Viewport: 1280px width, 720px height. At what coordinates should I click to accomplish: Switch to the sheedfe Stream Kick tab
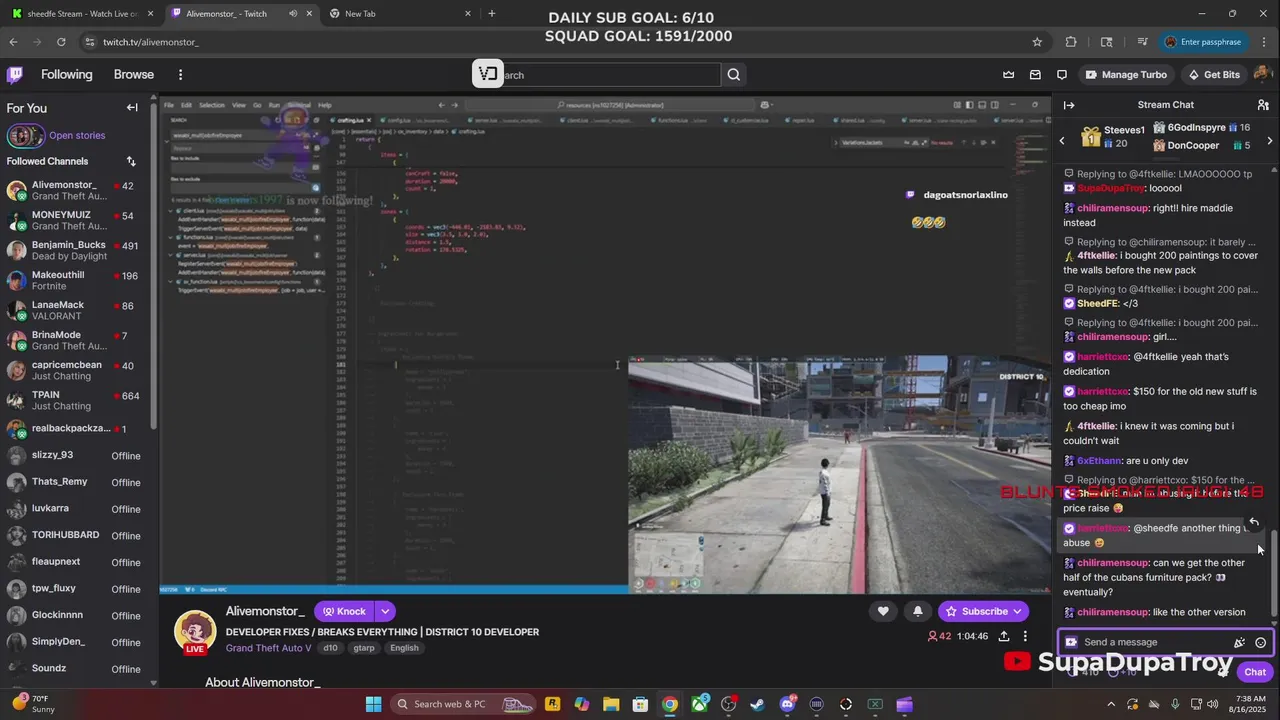click(83, 14)
